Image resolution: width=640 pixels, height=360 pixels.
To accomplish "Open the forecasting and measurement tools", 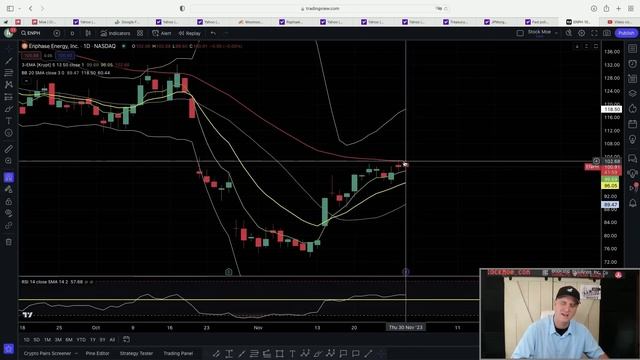I will coord(9,97).
